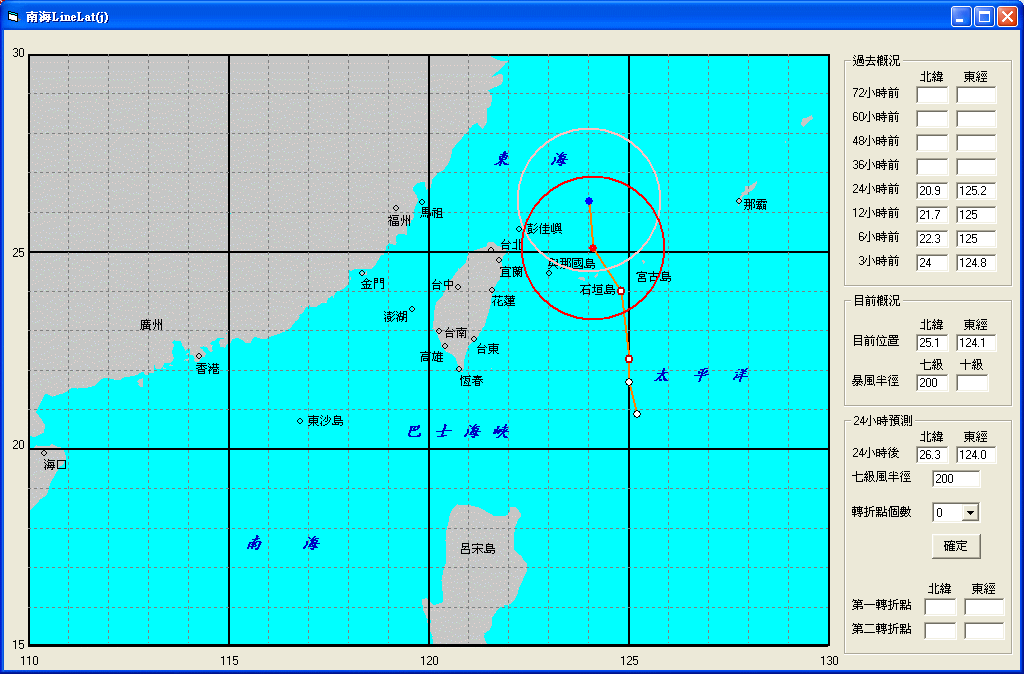Click the 海口 label on the map
Viewport: 1024px width, 674px height.
pyautogui.click(x=55, y=465)
